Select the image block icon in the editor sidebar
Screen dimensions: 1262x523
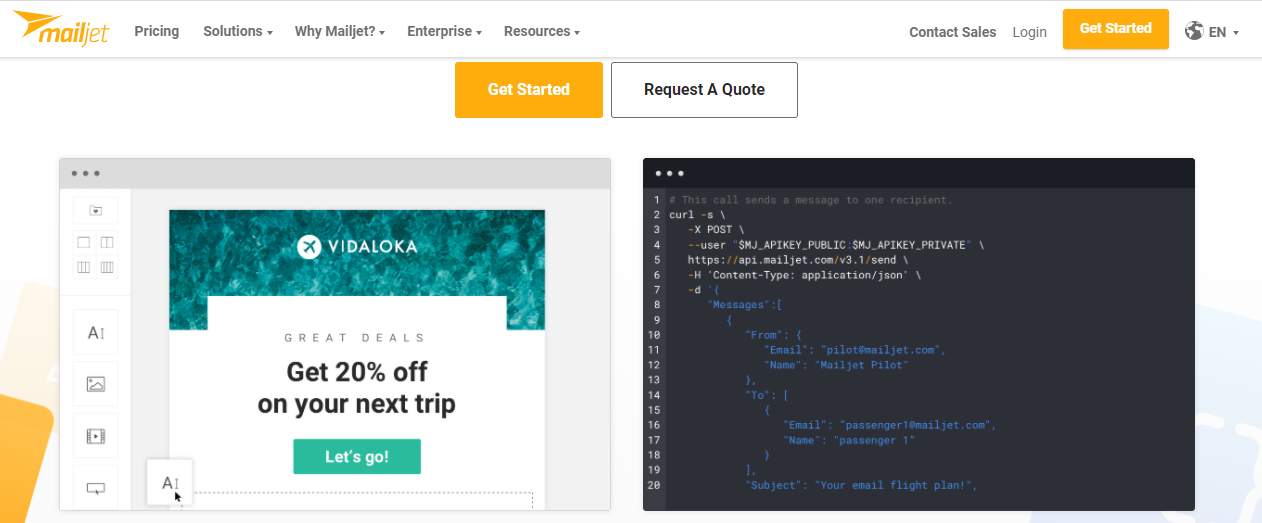pos(96,384)
